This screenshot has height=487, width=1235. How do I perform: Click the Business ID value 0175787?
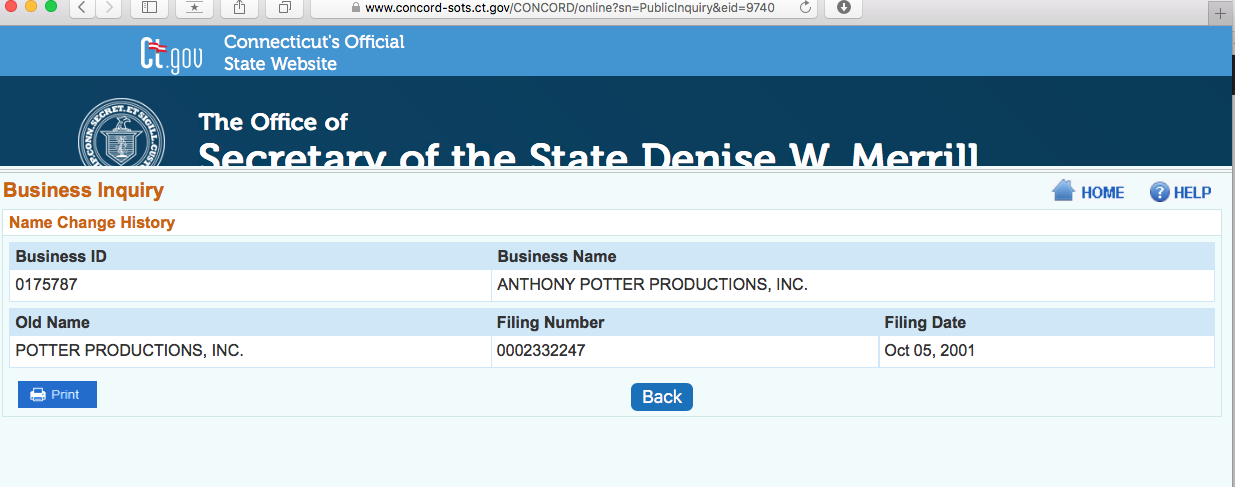(46, 285)
